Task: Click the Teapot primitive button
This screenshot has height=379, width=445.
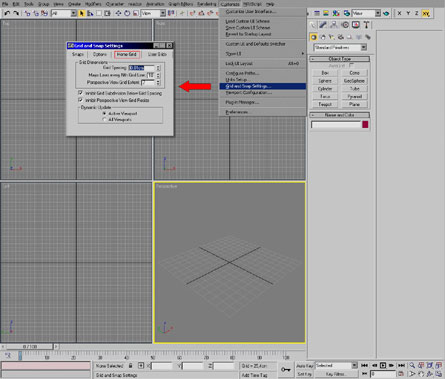Action: (325, 104)
